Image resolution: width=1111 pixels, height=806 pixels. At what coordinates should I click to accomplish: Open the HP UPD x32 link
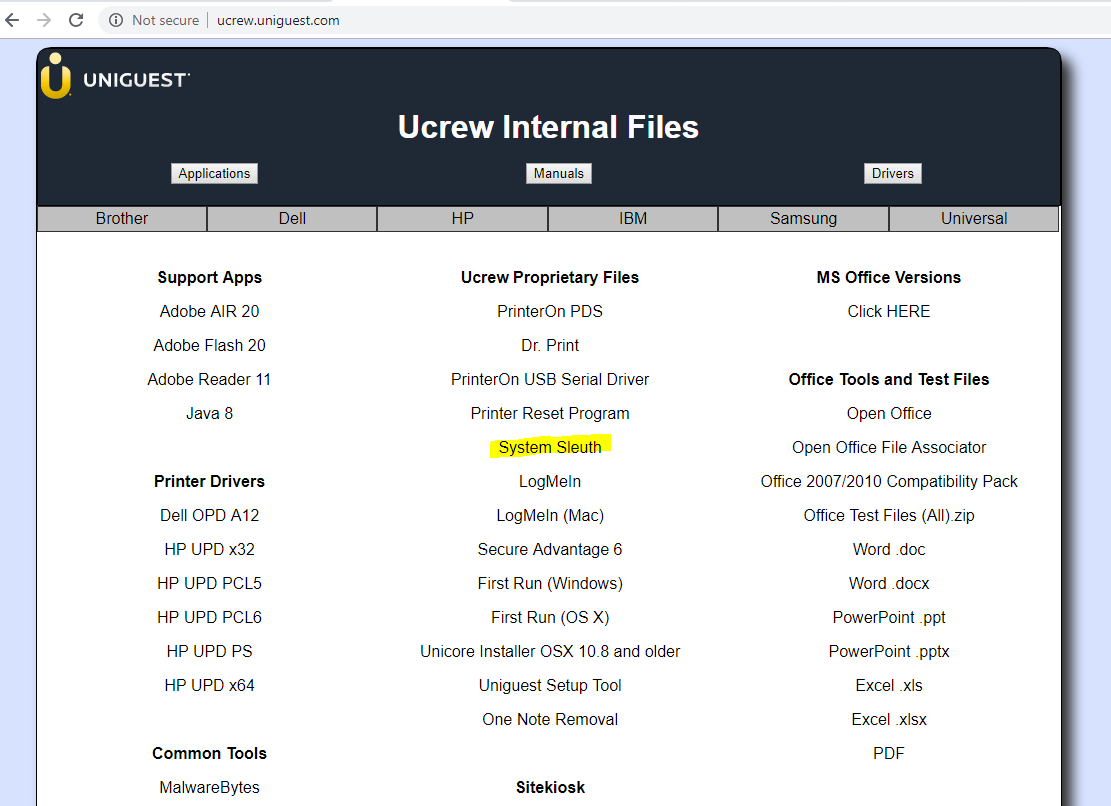pos(210,550)
